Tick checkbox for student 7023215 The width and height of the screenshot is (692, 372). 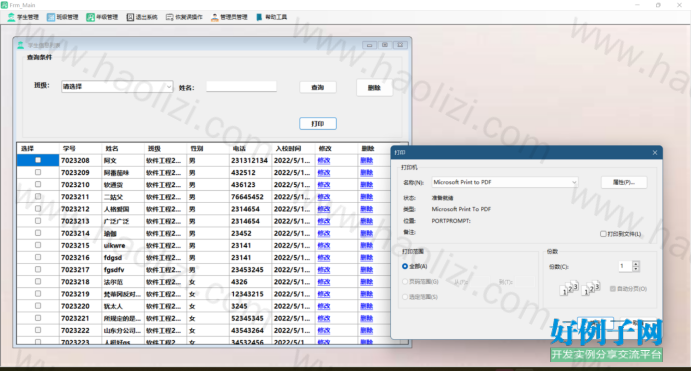pyautogui.click(x=38, y=245)
